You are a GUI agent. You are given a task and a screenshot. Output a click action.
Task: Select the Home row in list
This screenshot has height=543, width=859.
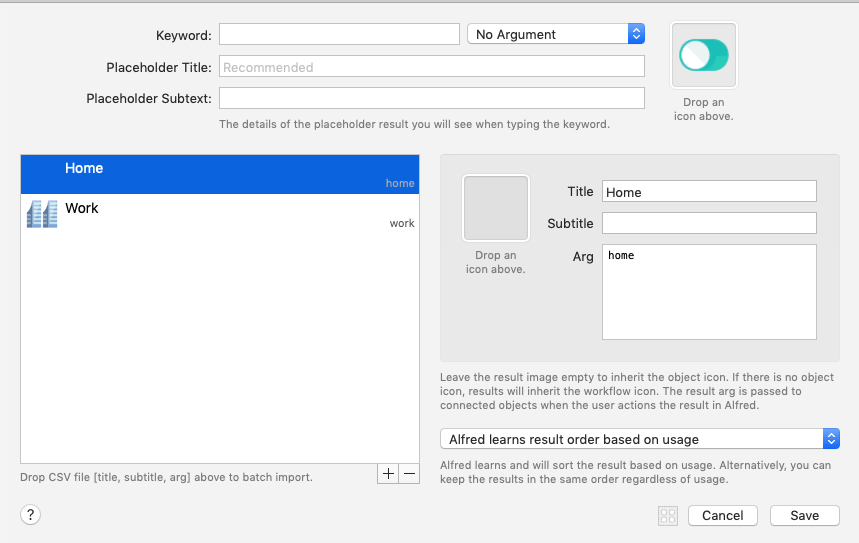pos(220,174)
